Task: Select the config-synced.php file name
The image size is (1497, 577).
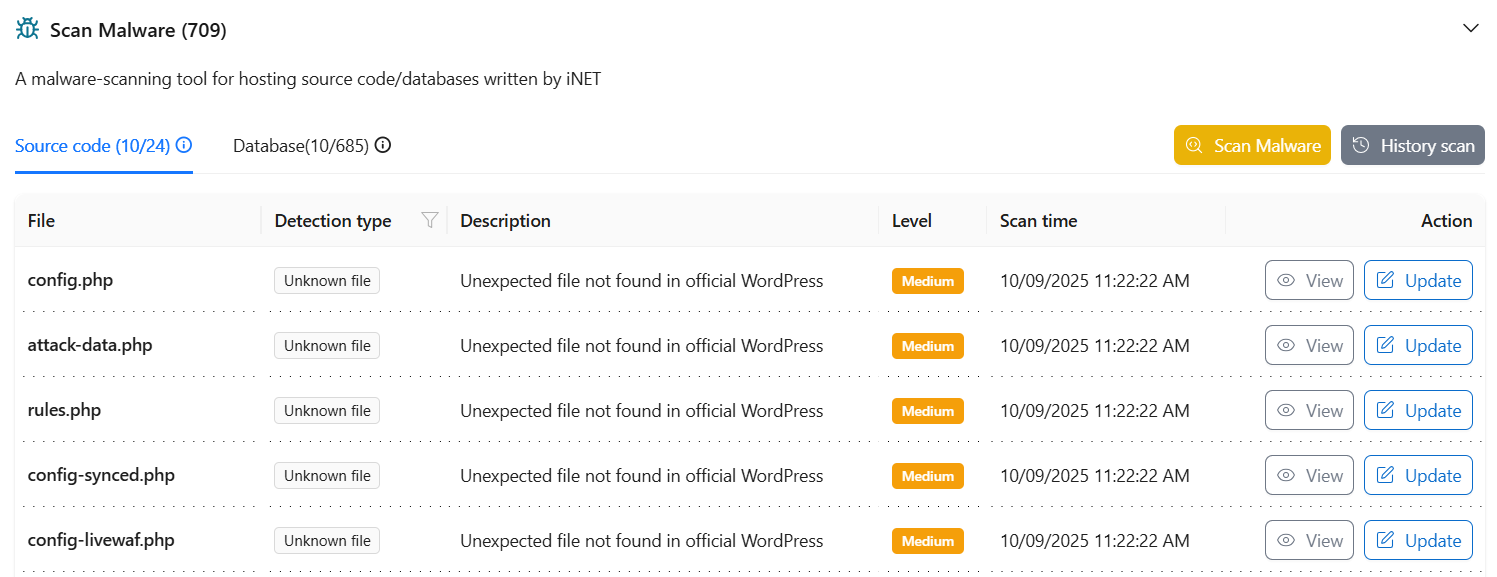Action: (x=101, y=475)
